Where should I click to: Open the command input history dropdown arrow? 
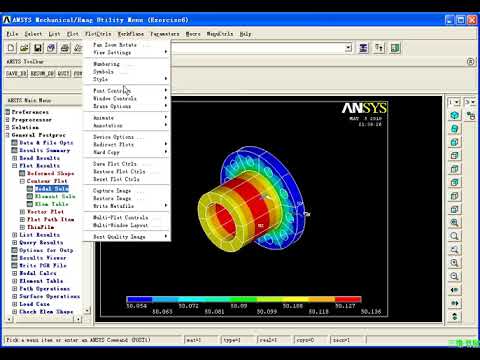tap(348, 48)
